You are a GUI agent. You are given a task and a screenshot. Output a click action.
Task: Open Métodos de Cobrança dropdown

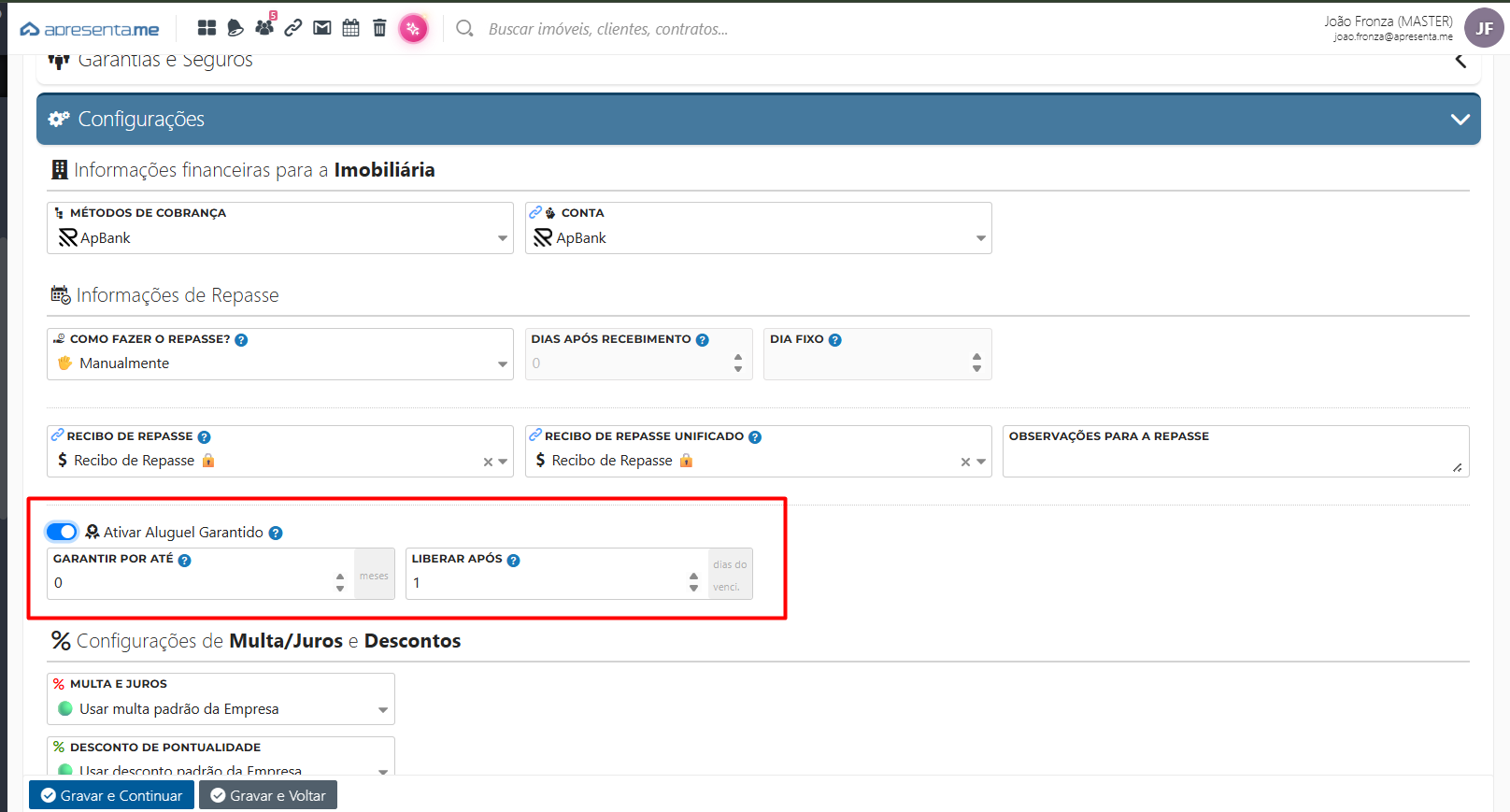[x=280, y=228]
